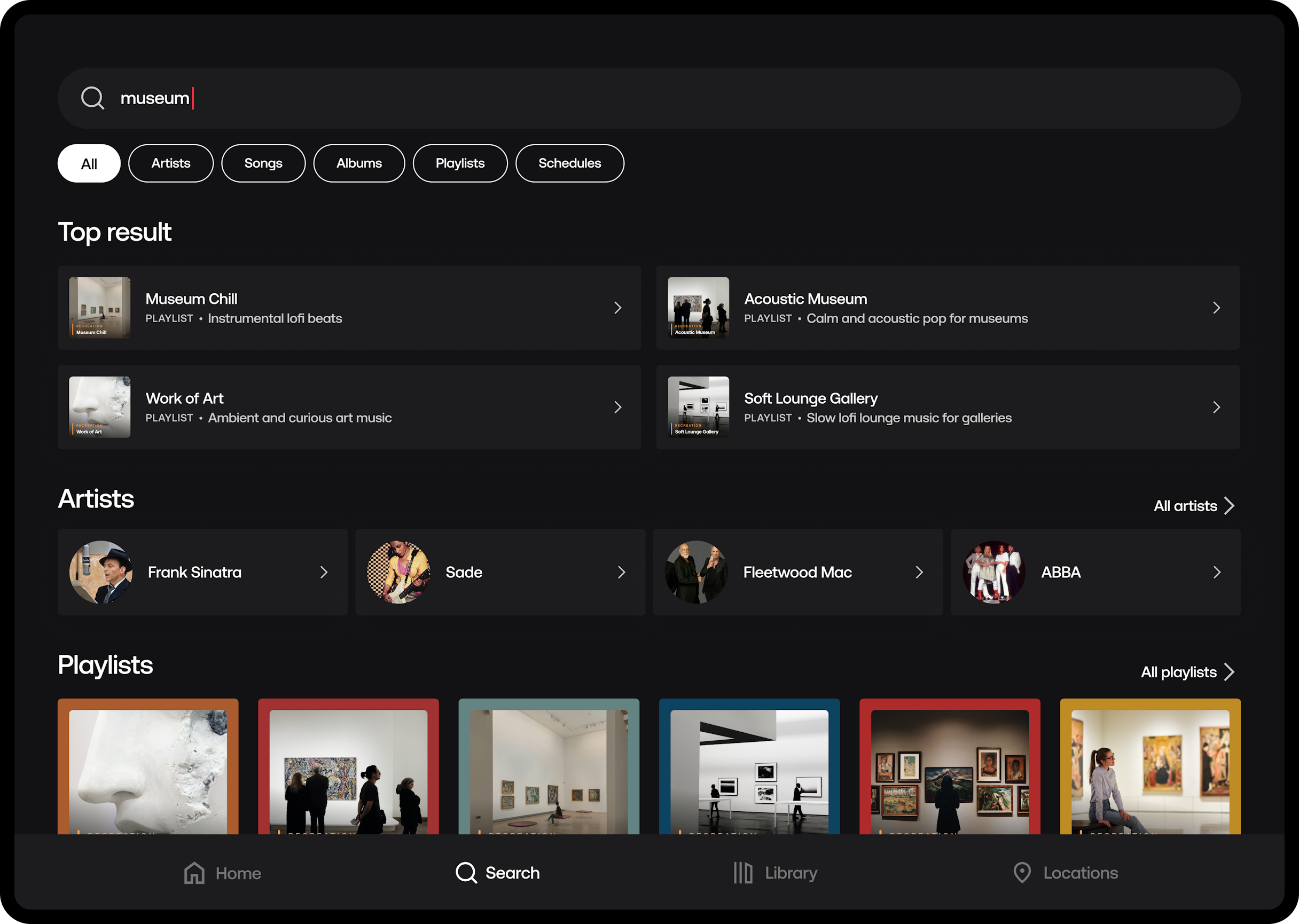This screenshot has width=1299, height=924.
Task: Open Frank Sinatra artist avatar
Action: click(101, 573)
